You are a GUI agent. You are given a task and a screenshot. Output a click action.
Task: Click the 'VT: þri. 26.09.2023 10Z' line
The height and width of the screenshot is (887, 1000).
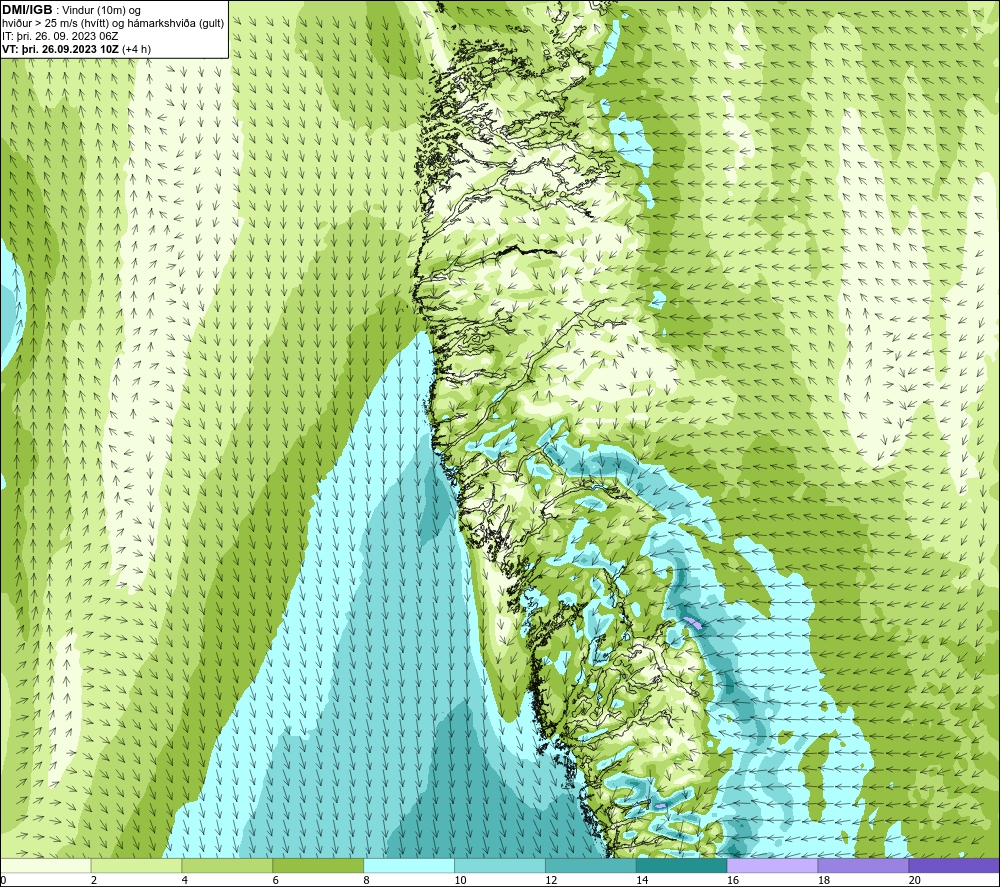(60, 49)
